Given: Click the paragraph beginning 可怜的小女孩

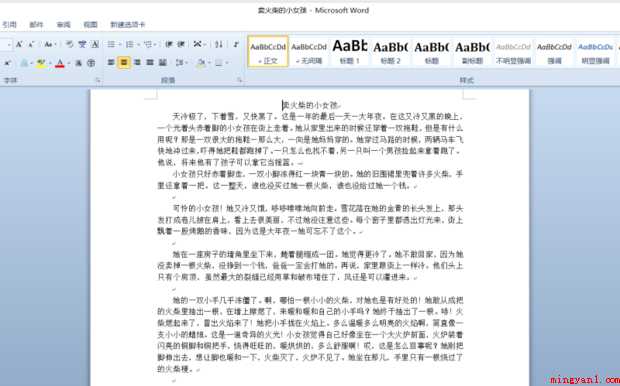Looking at the screenshot, I should (310, 219).
